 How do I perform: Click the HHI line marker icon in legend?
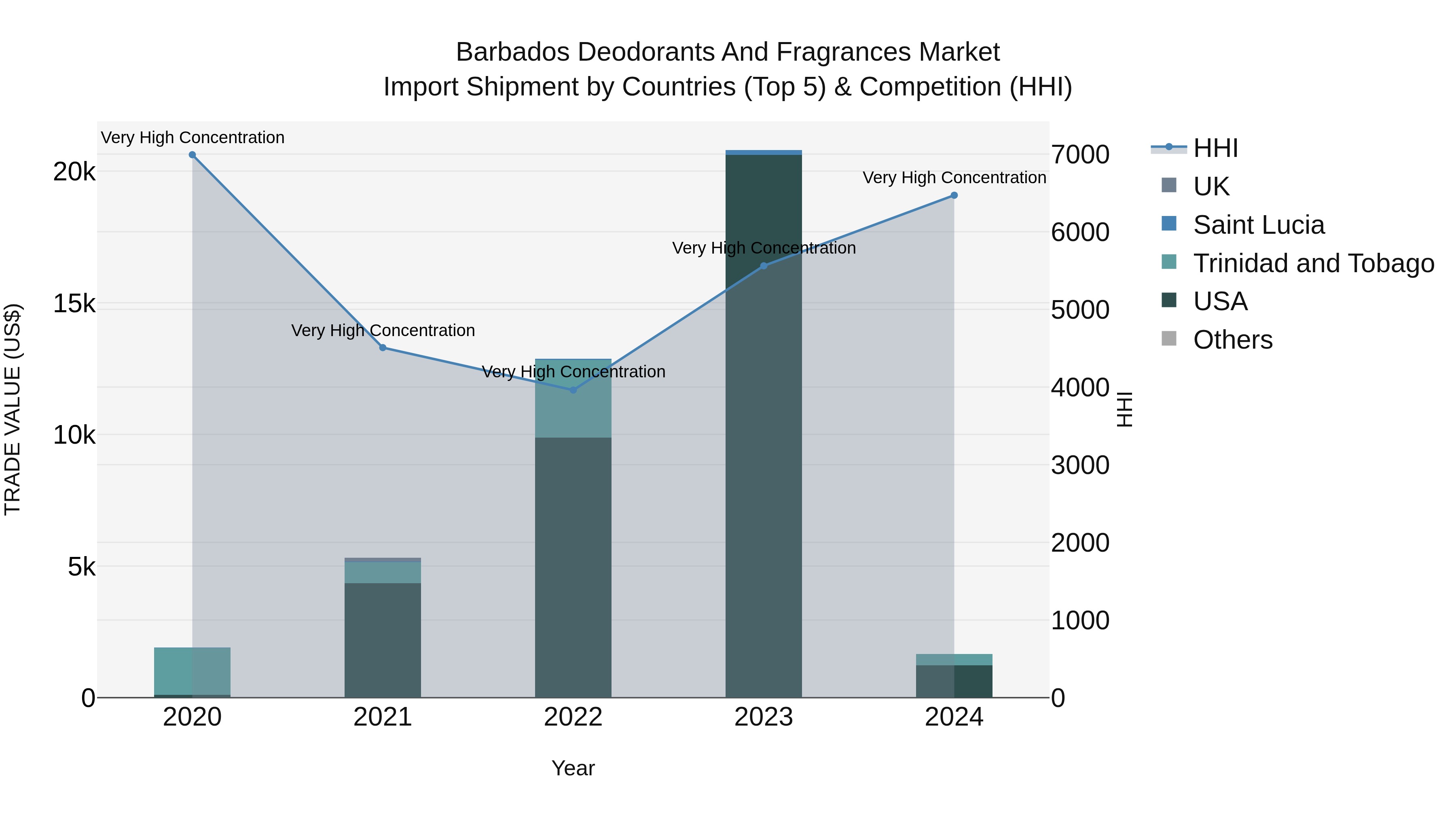[1169, 148]
